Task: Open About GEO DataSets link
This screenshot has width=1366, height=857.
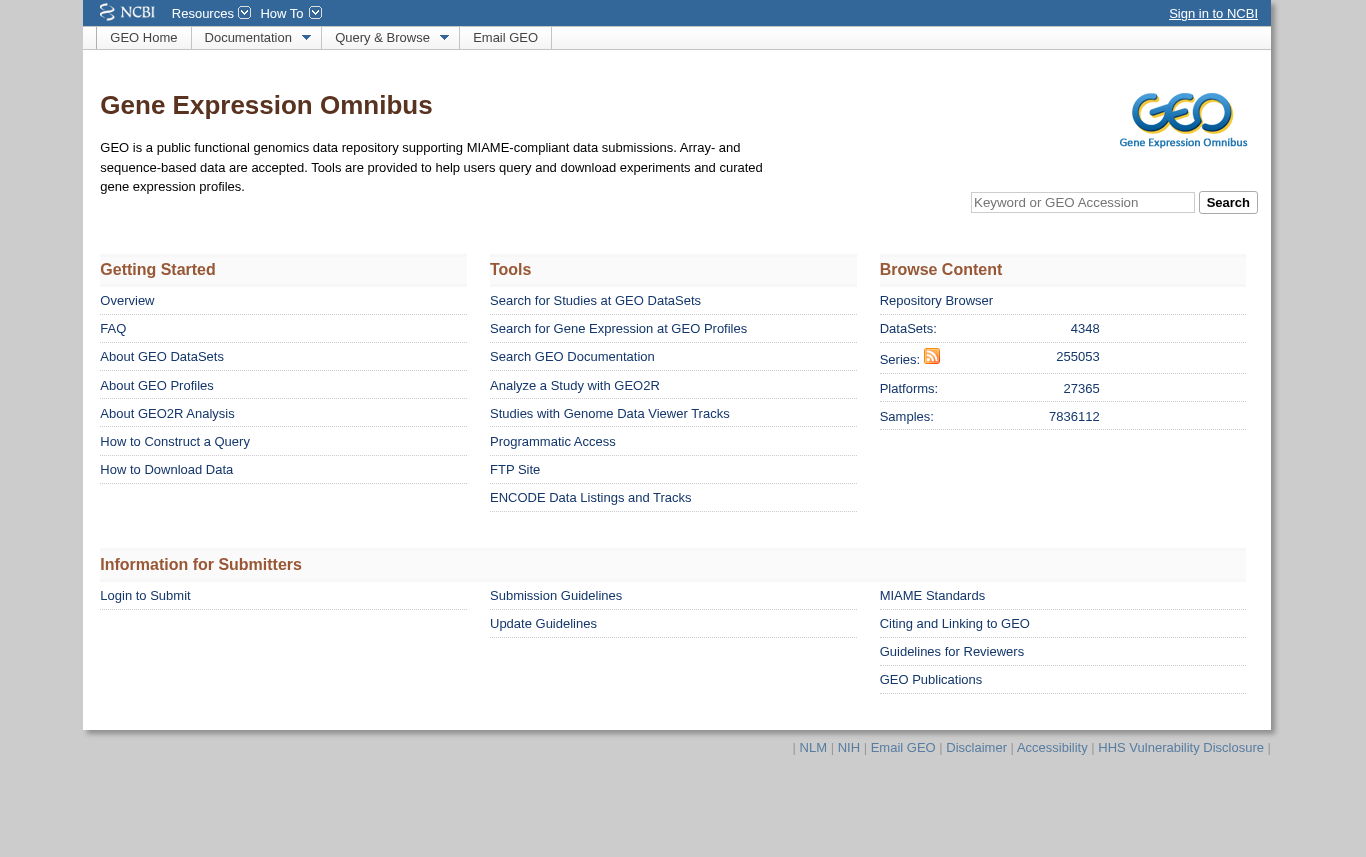Action: 162,357
